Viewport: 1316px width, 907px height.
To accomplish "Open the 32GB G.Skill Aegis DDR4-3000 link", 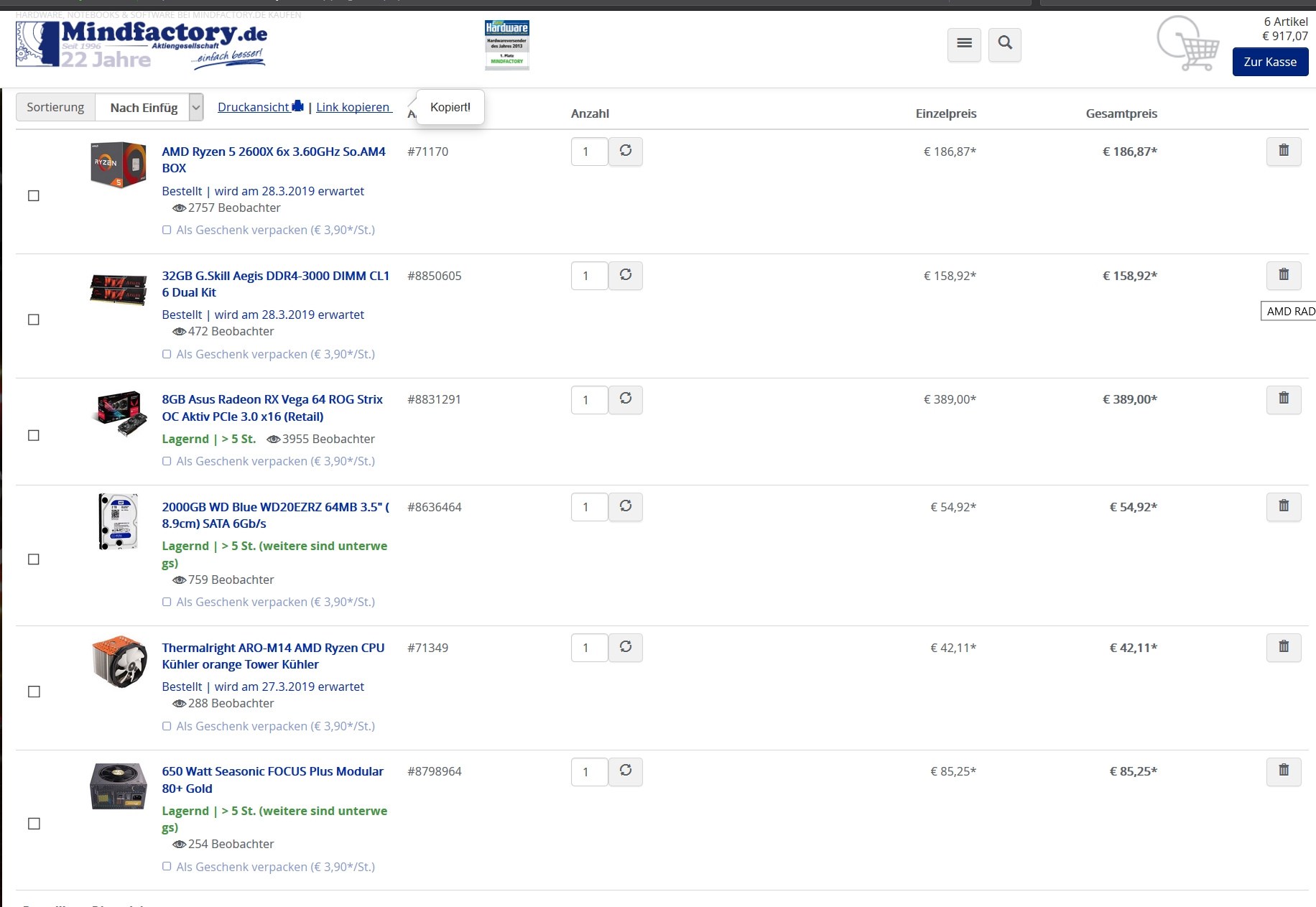I will tap(275, 284).
